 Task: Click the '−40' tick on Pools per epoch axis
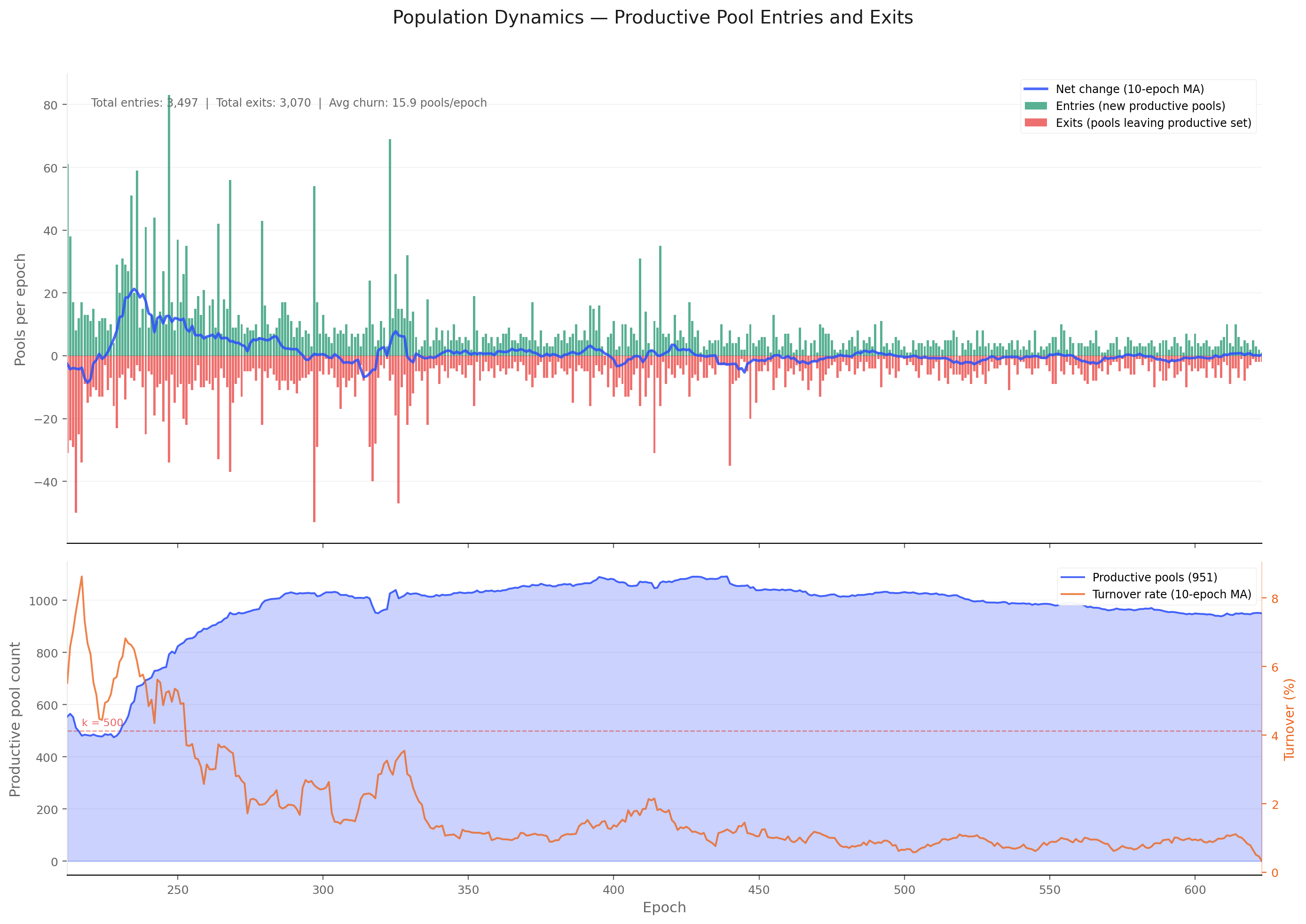(46, 482)
